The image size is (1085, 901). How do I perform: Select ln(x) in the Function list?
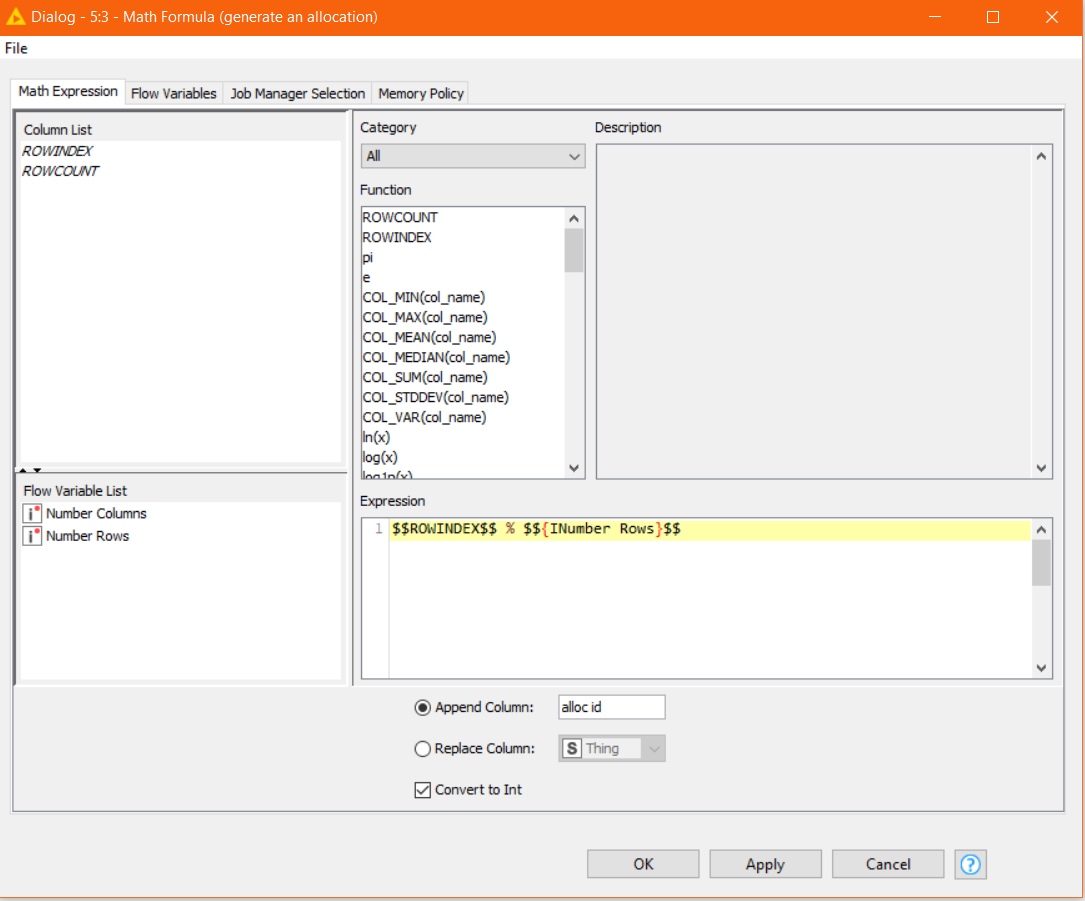click(376, 437)
